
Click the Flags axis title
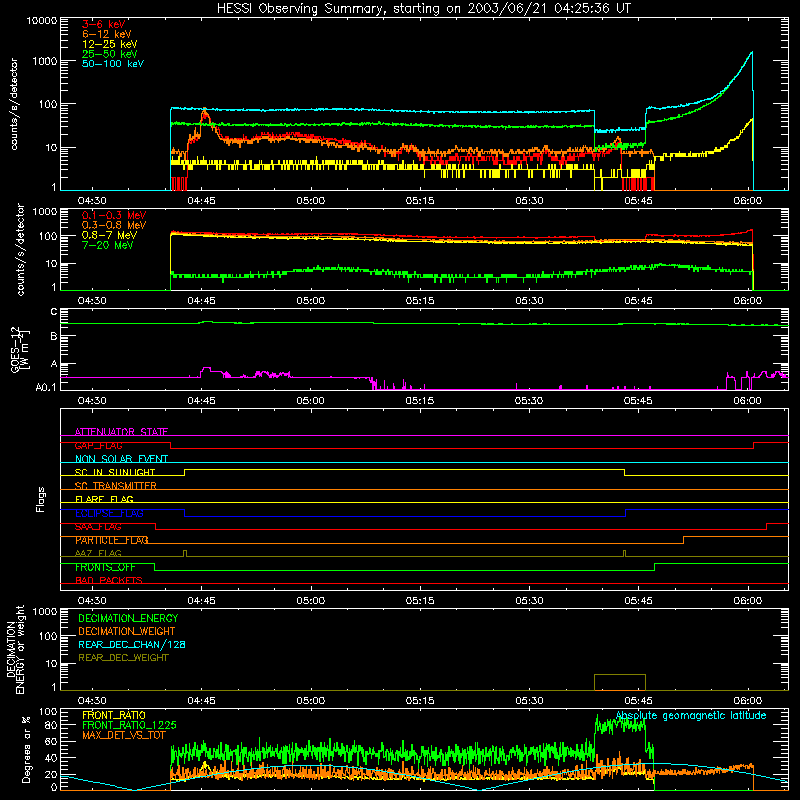pyautogui.click(x=41, y=499)
